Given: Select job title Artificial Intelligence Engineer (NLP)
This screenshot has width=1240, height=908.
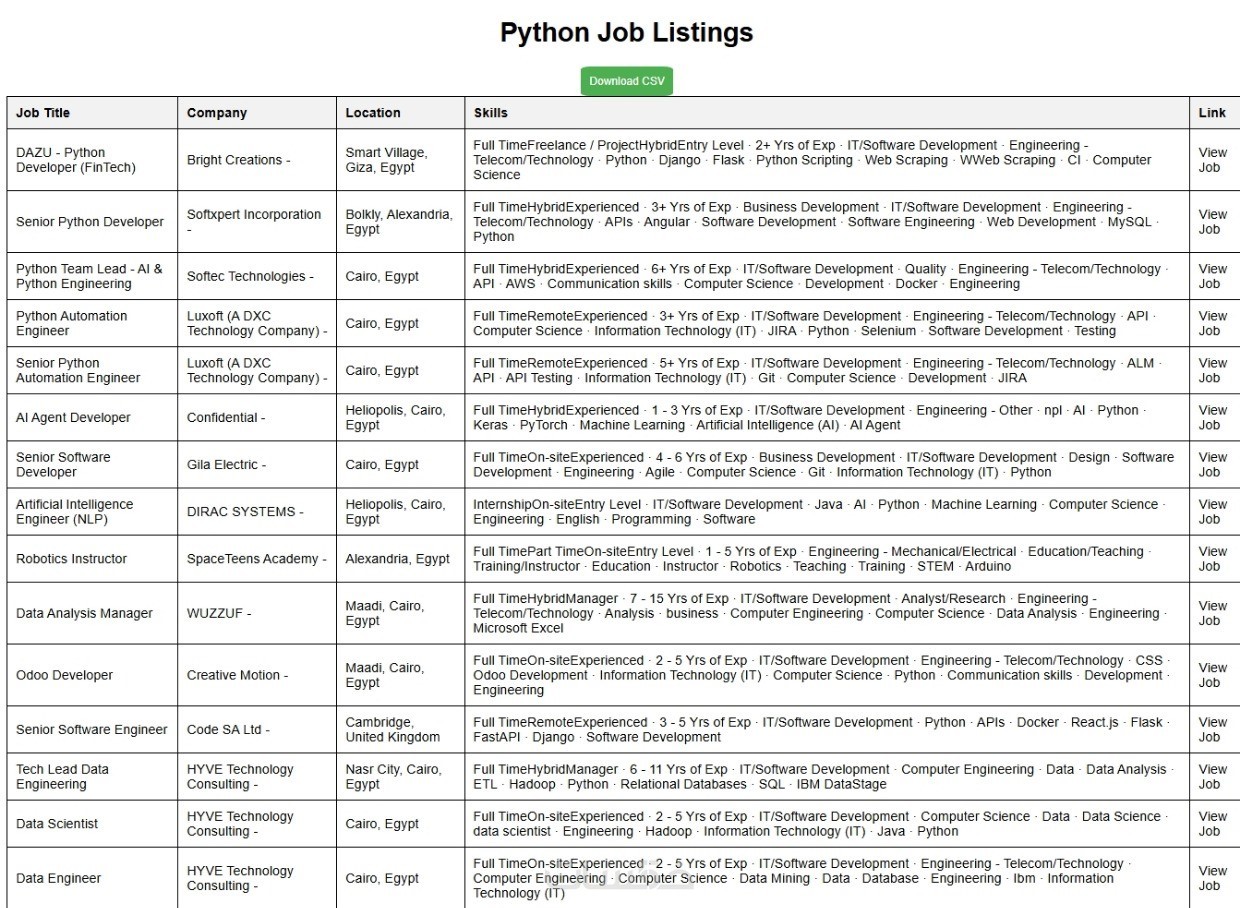Looking at the screenshot, I should 74,511.
